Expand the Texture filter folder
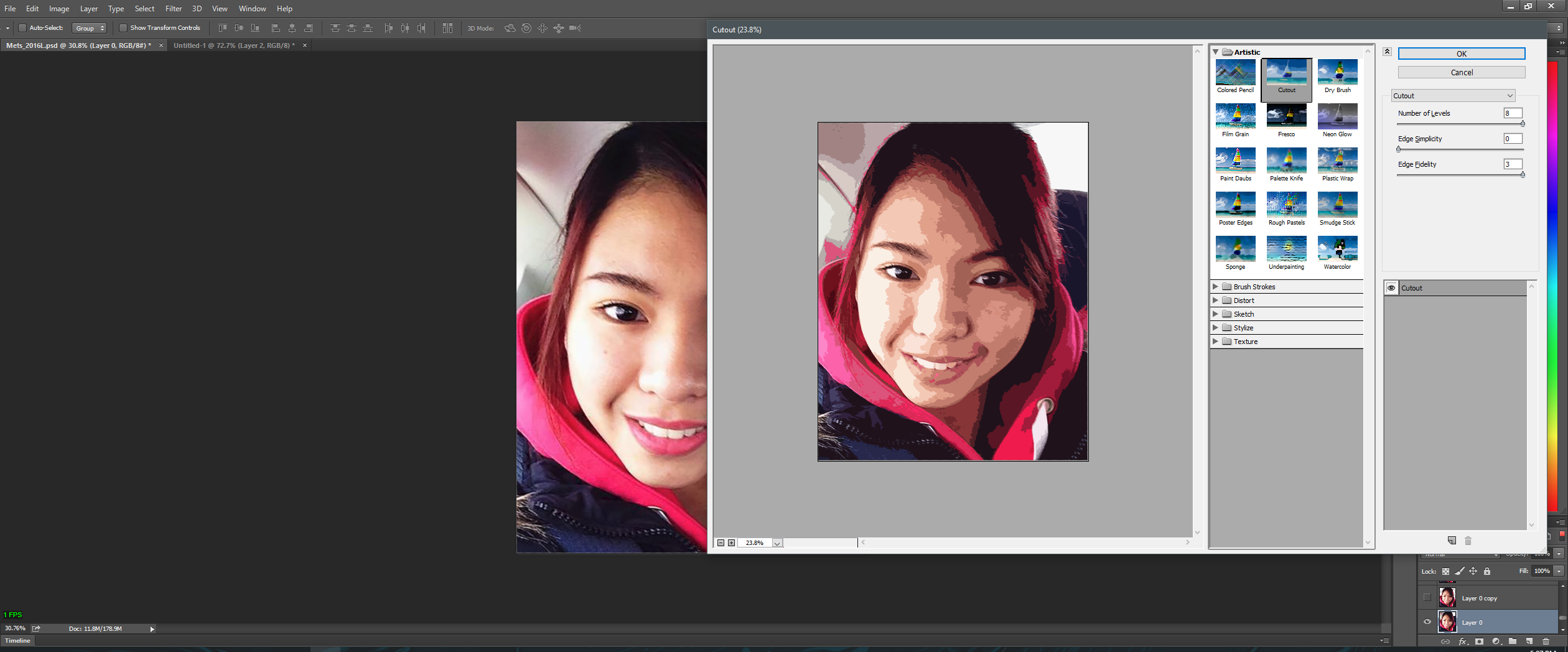The image size is (1568, 652). 1215,342
